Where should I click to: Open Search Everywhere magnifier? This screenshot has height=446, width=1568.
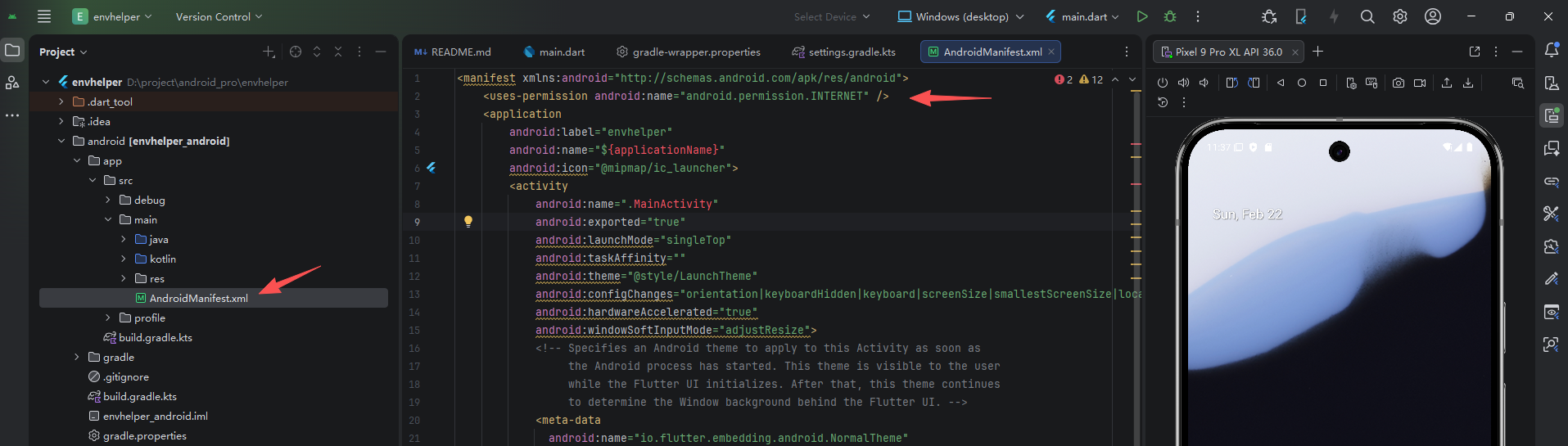tap(1367, 16)
